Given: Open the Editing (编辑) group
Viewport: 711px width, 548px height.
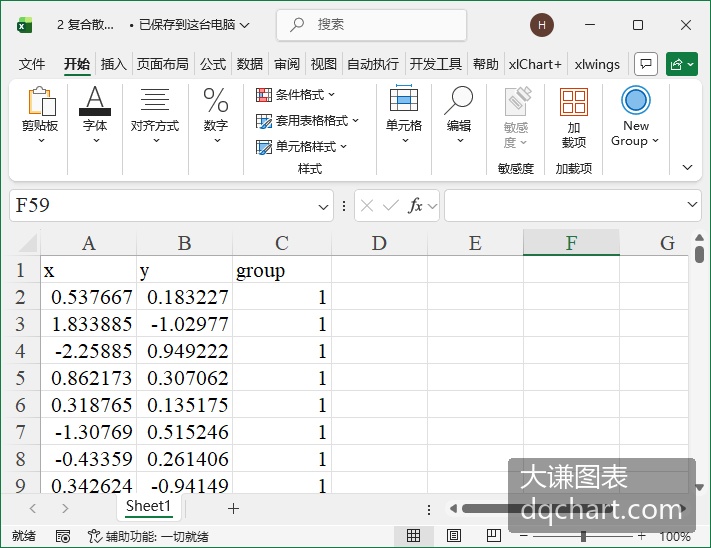Looking at the screenshot, I should tap(458, 115).
